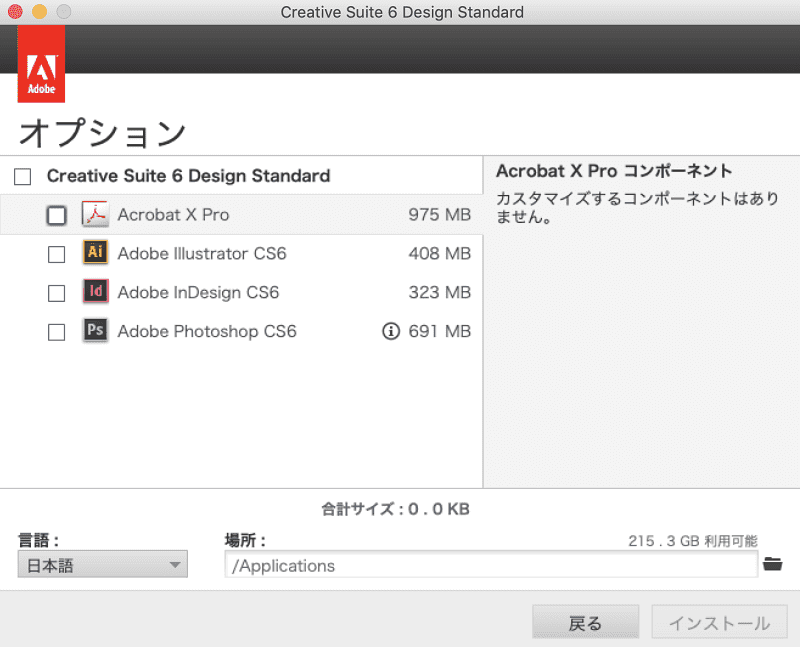Select the Adobe Illustrator CS6 label

202,254
